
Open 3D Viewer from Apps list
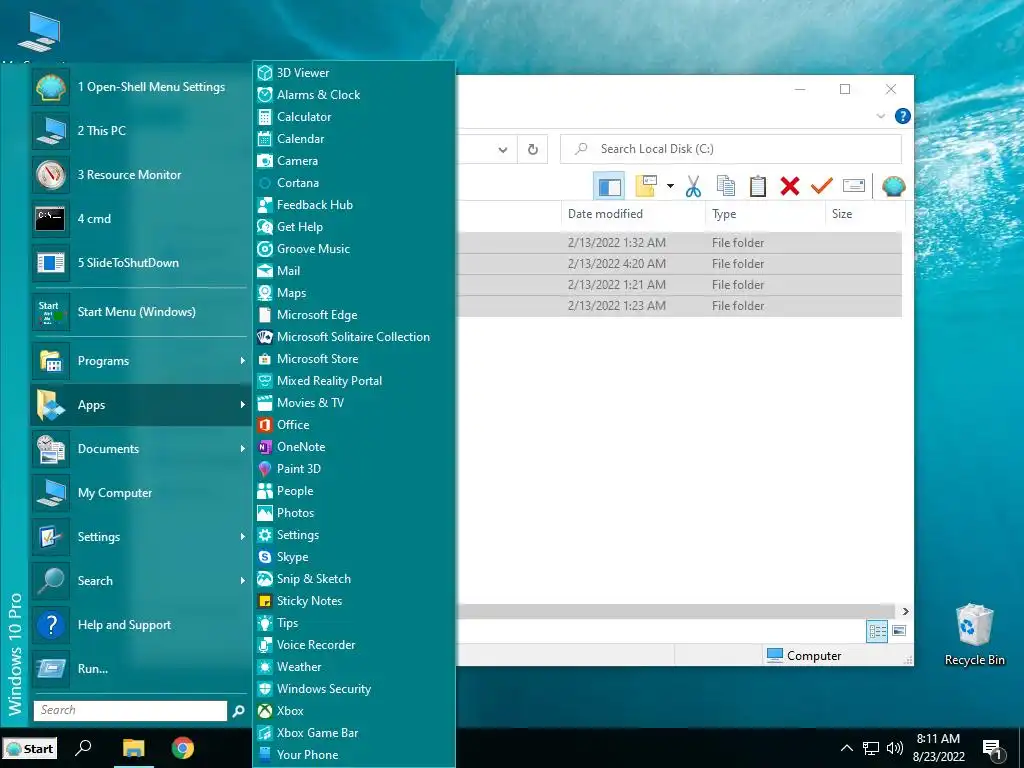353,72
